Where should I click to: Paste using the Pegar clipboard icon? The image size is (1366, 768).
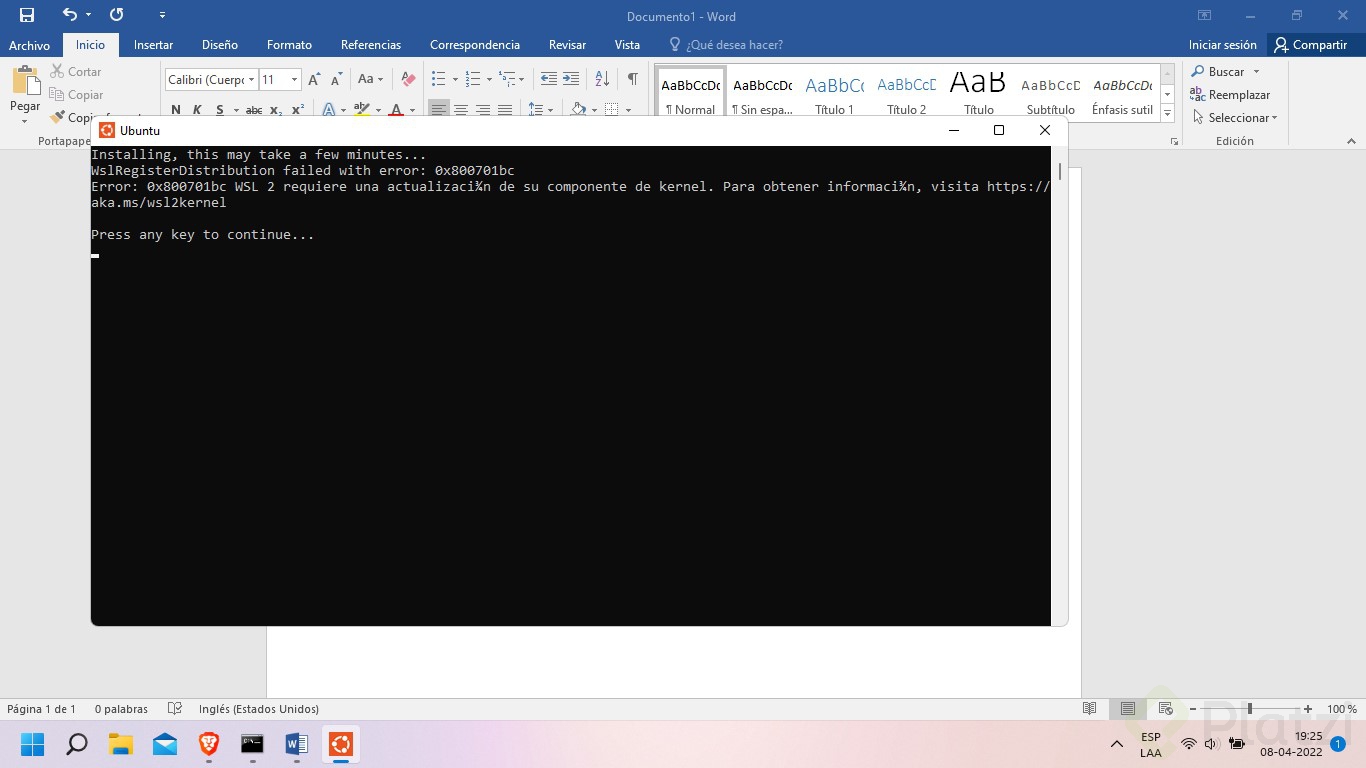[25, 82]
